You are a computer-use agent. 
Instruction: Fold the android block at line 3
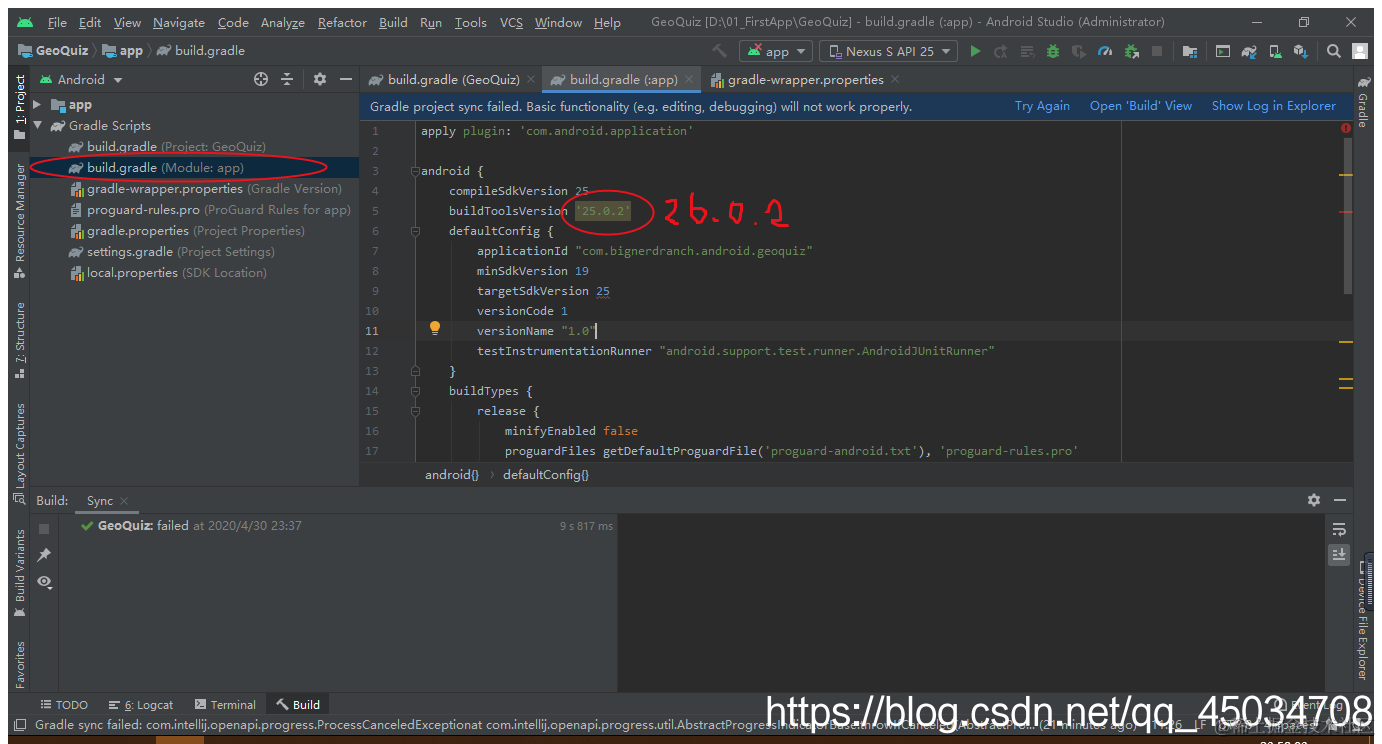[x=416, y=171]
